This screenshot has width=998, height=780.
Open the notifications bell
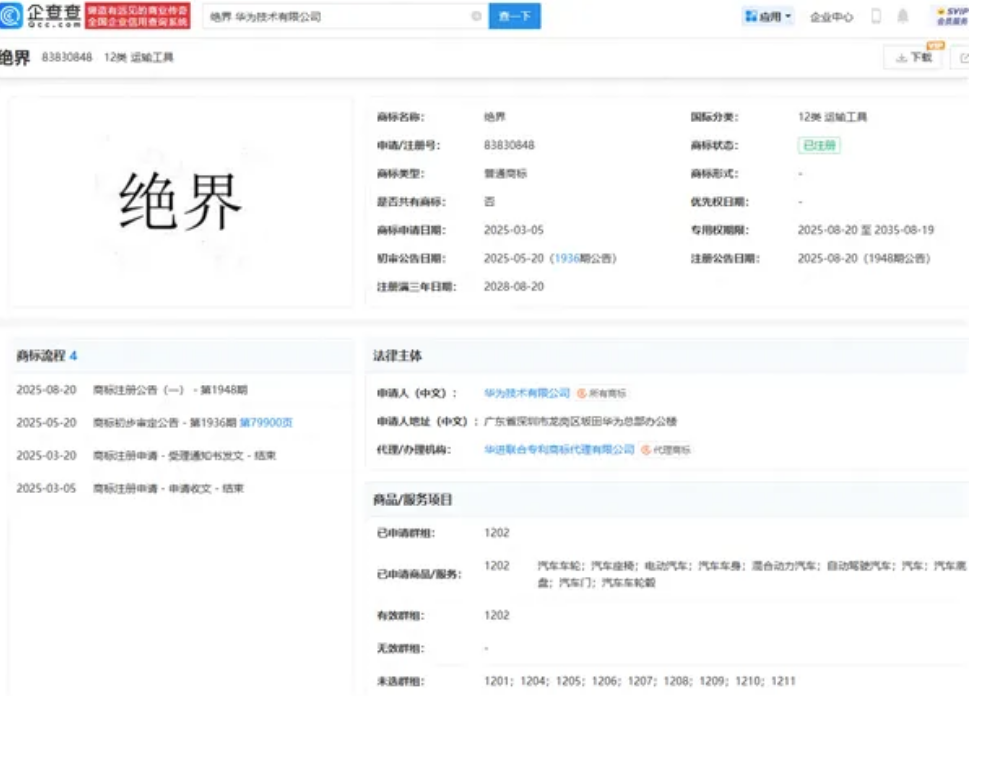pos(903,16)
